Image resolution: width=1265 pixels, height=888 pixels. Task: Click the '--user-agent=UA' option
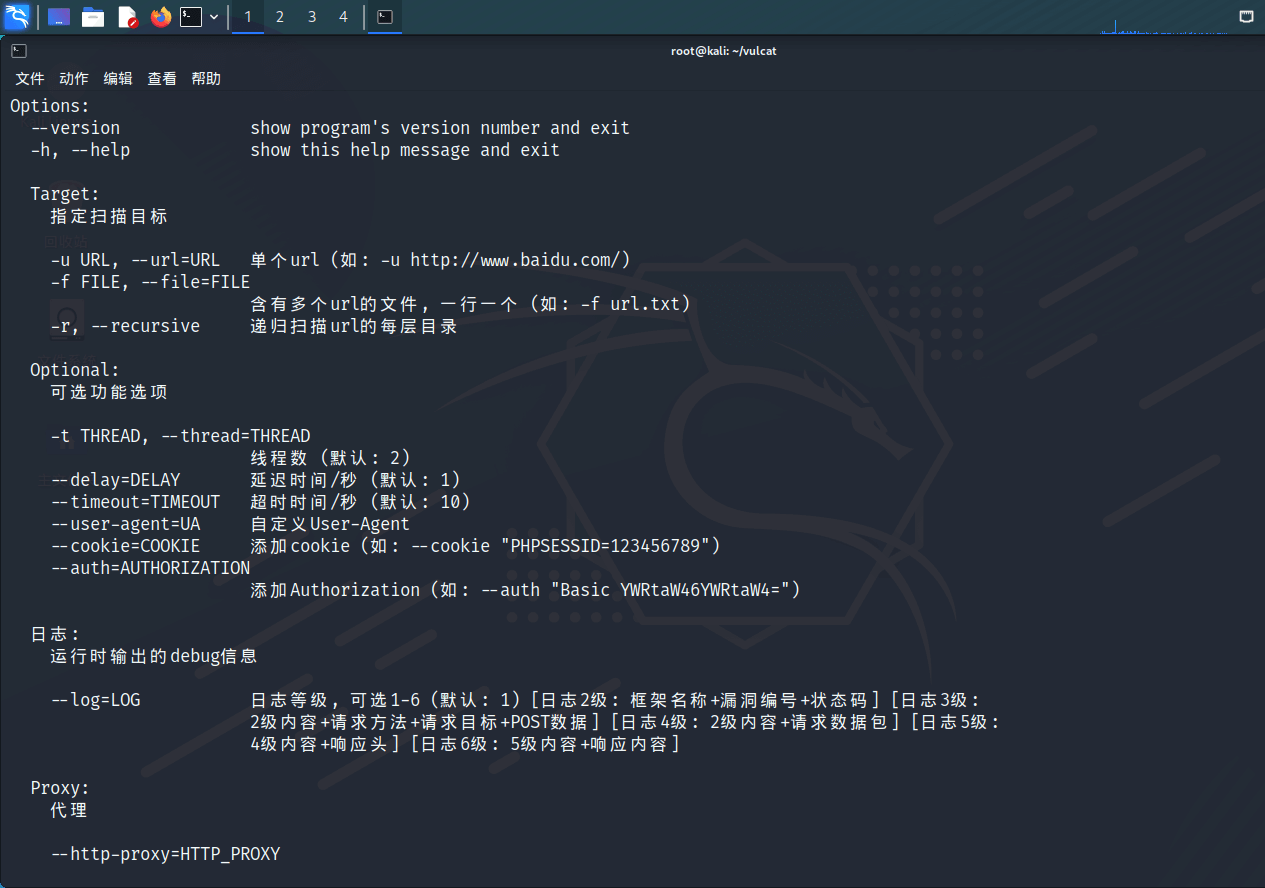125,524
